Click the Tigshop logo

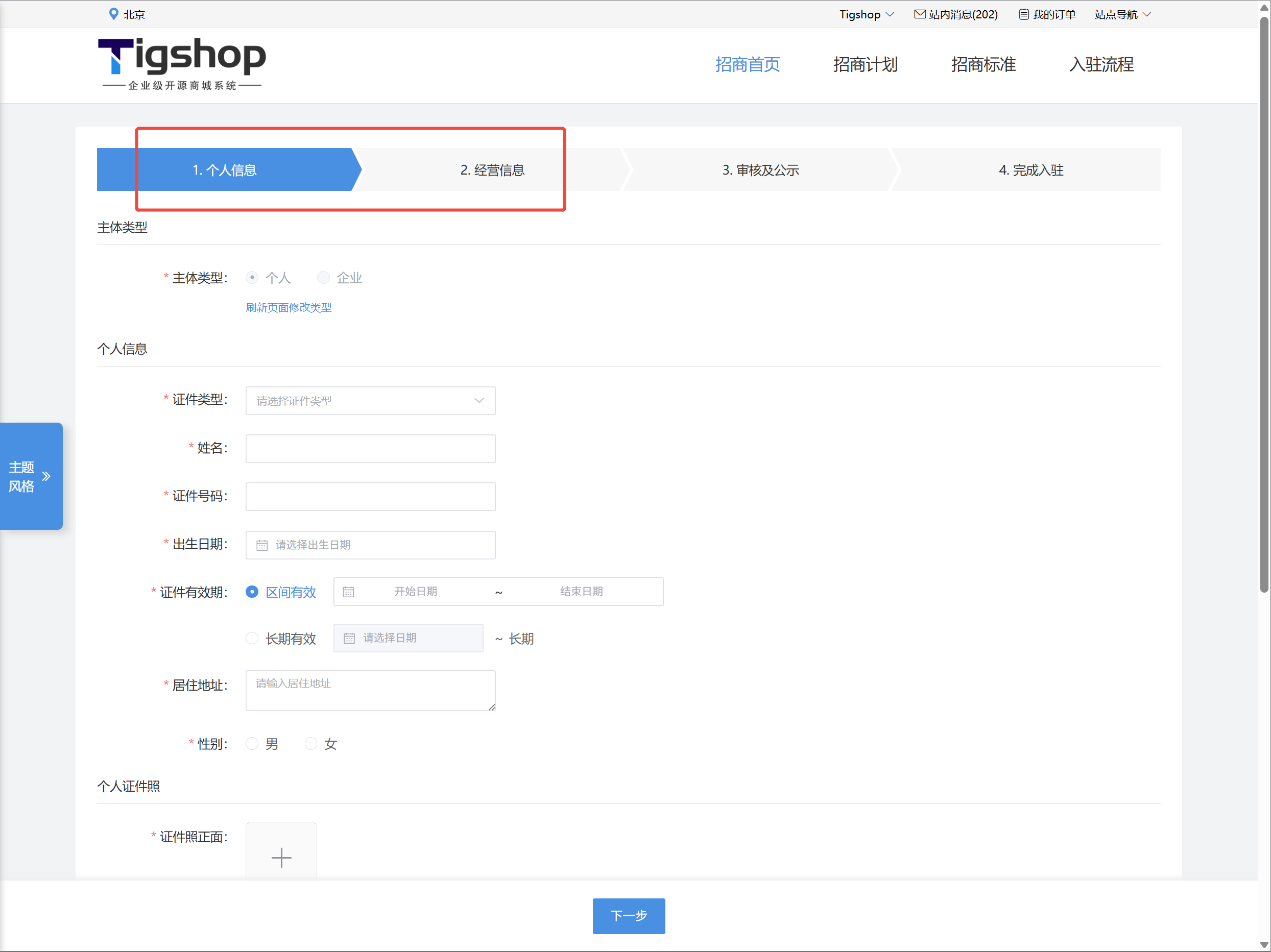pos(182,63)
